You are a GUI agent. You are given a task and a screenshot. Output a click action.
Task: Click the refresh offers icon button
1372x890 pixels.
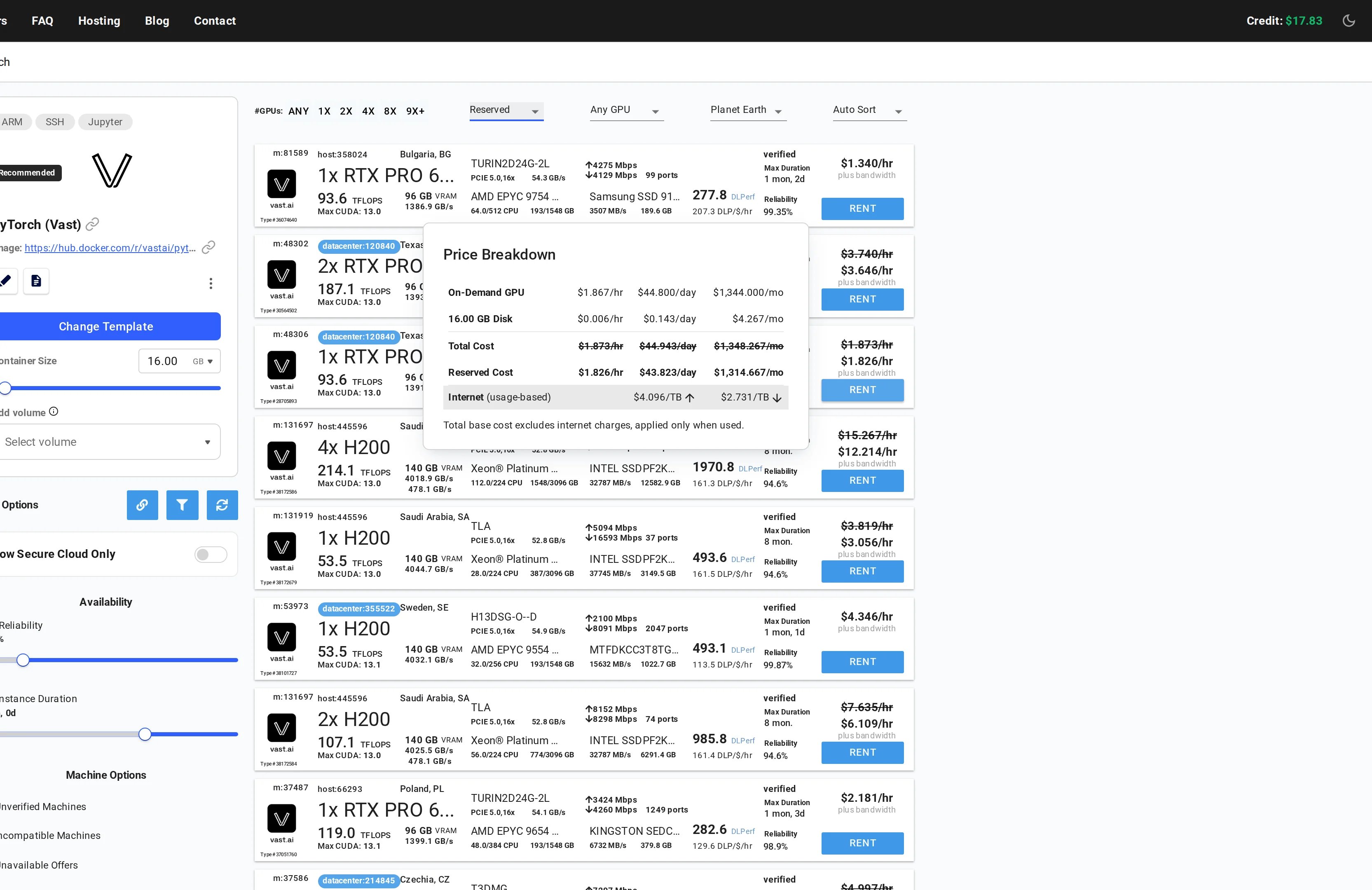222,505
